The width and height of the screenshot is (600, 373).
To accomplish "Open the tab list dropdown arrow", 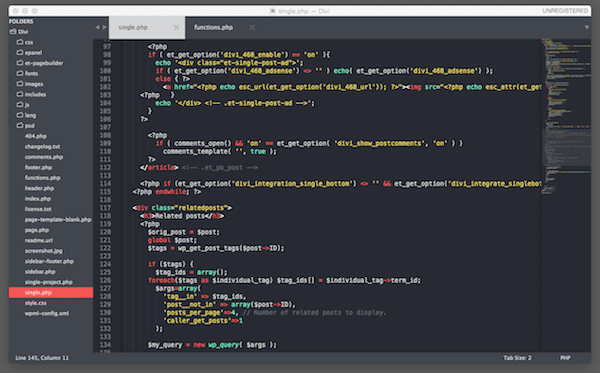I will pos(587,27).
